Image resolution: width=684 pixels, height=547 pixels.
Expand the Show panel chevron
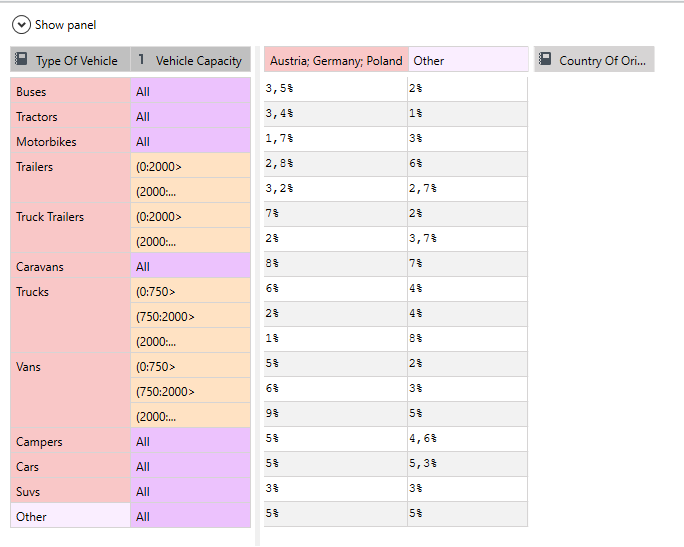click(21, 25)
